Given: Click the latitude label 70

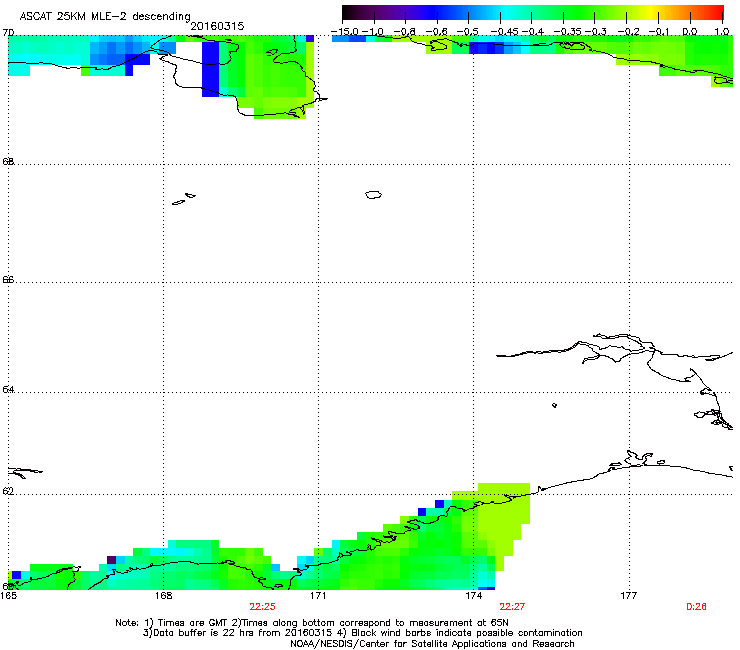Looking at the screenshot, I should 8,33.
